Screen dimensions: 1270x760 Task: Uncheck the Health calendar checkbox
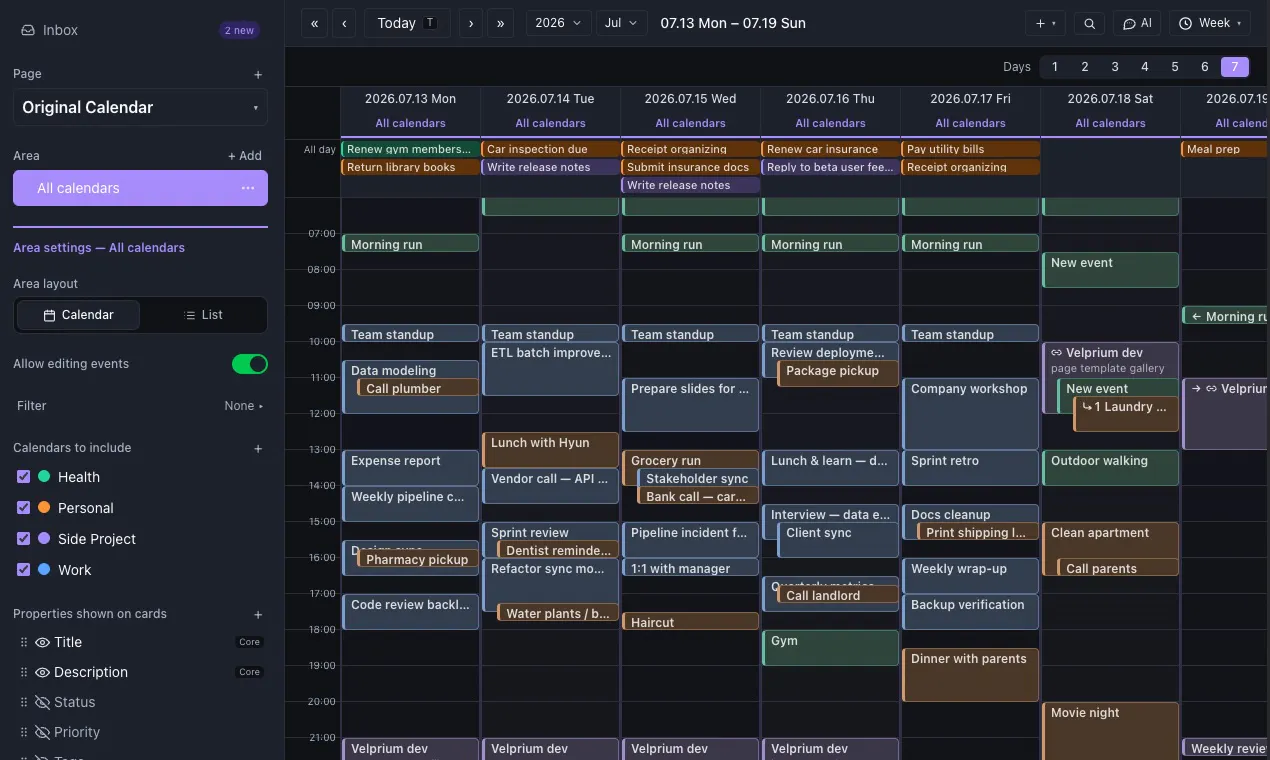24,477
